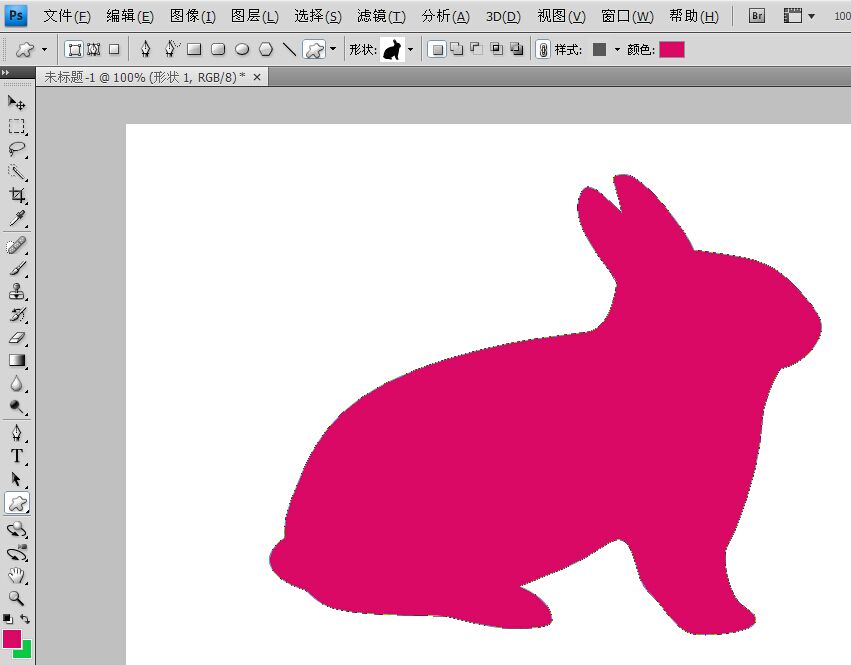Click the pink shape color swatch
The image size is (851, 665).
click(671, 49)
